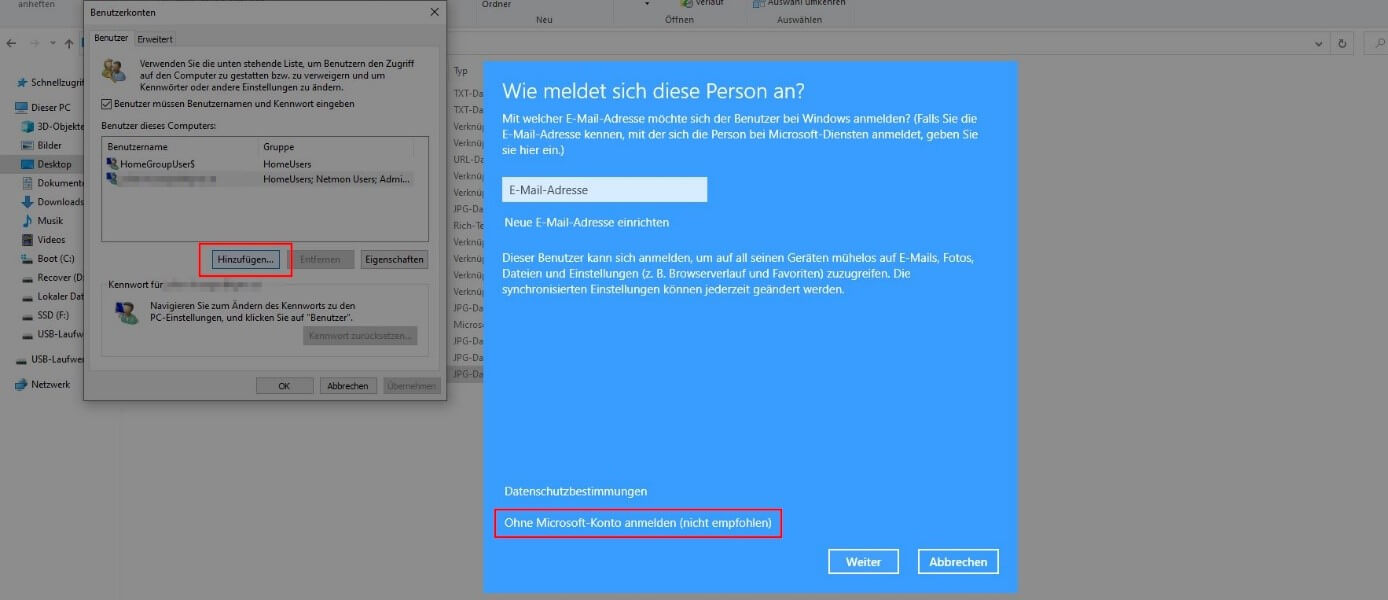This screenshot has height=600, width=1388.
Task: Click Benutzername column header
Action: pyautogui.click(x=181, y=147)
